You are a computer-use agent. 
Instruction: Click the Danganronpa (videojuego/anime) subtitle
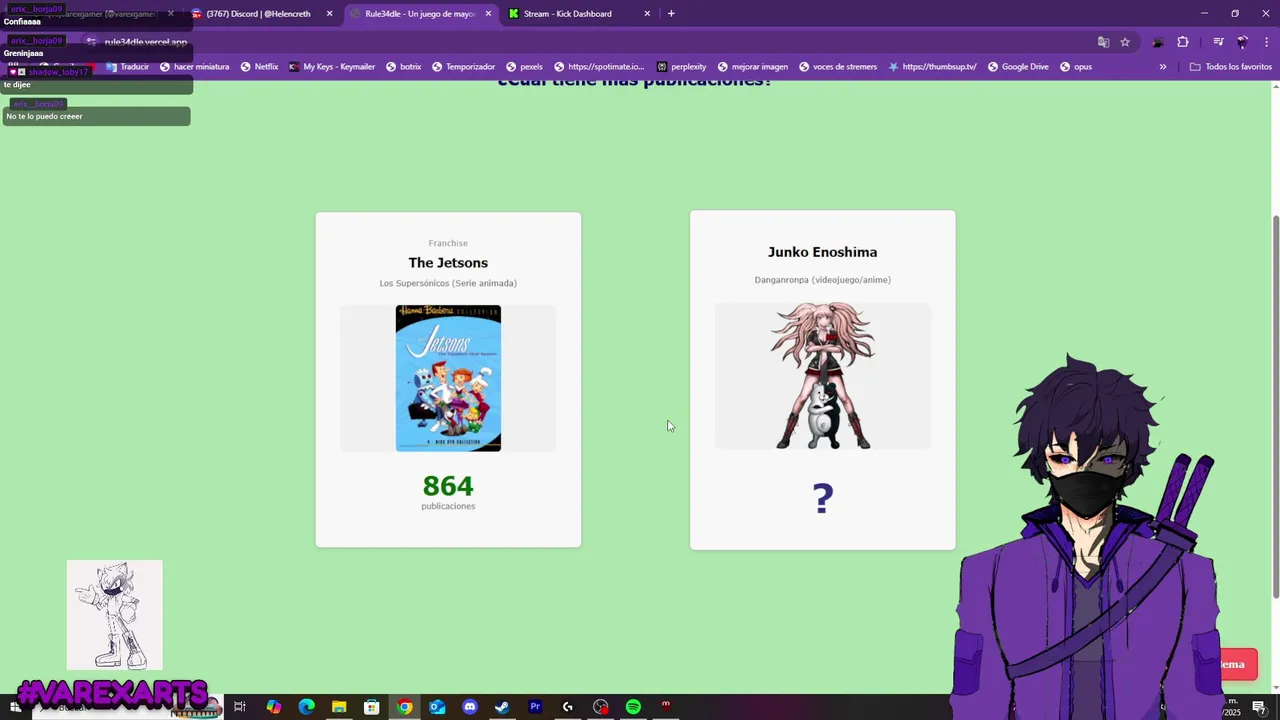(x=822, y=280)
